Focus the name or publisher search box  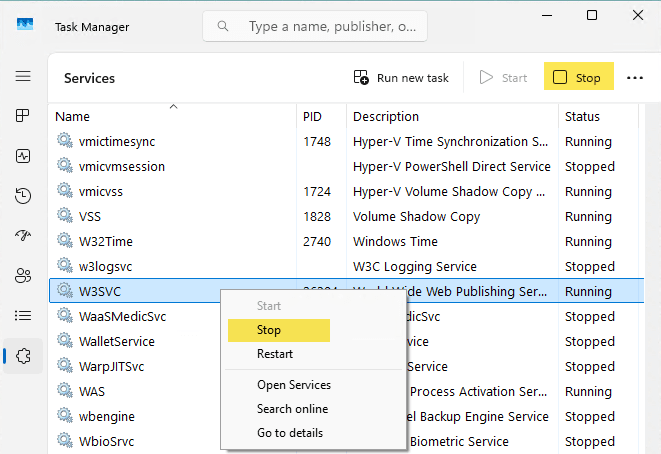315,26
